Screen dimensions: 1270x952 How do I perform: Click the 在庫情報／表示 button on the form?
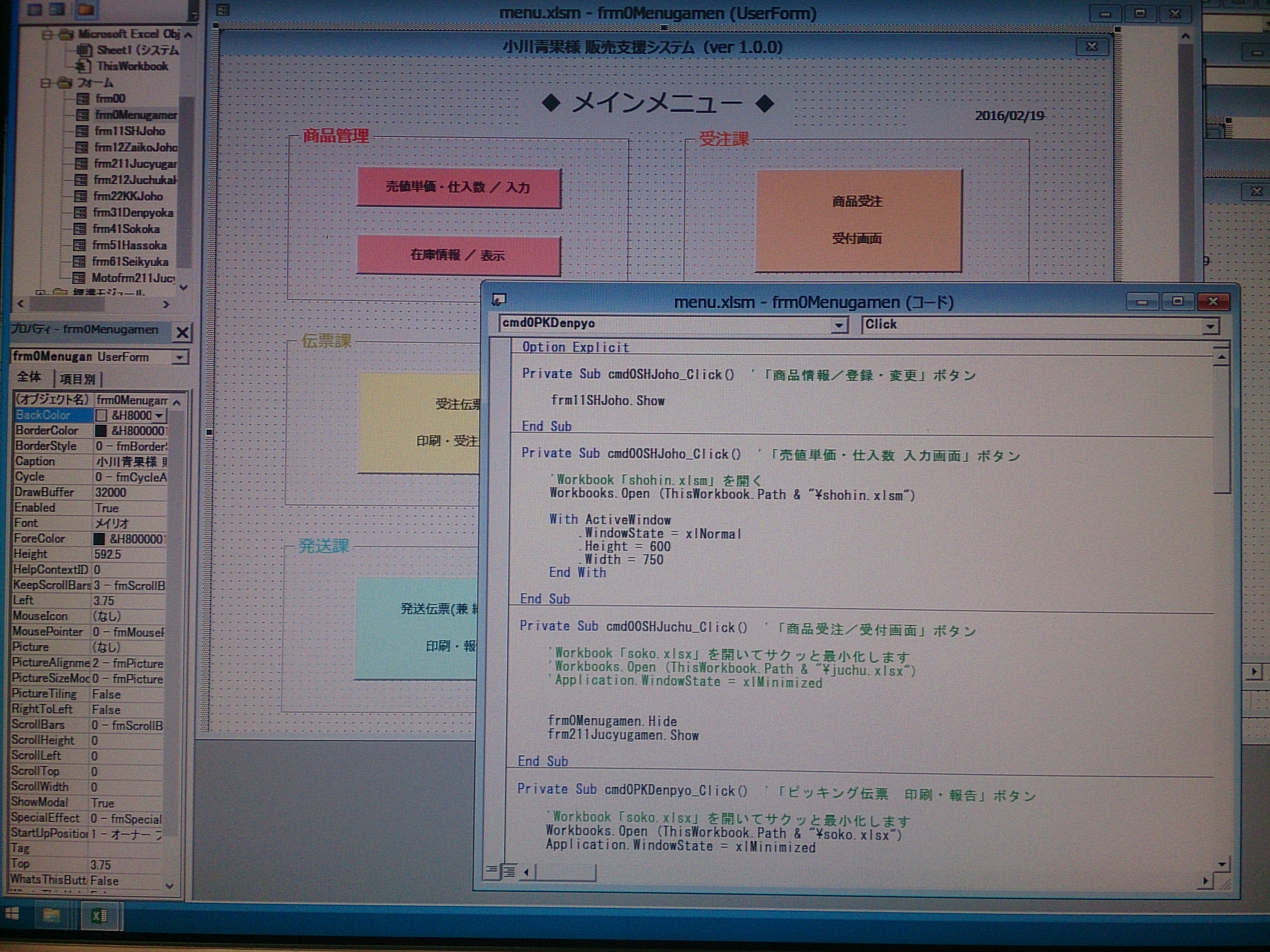(458, 255)
